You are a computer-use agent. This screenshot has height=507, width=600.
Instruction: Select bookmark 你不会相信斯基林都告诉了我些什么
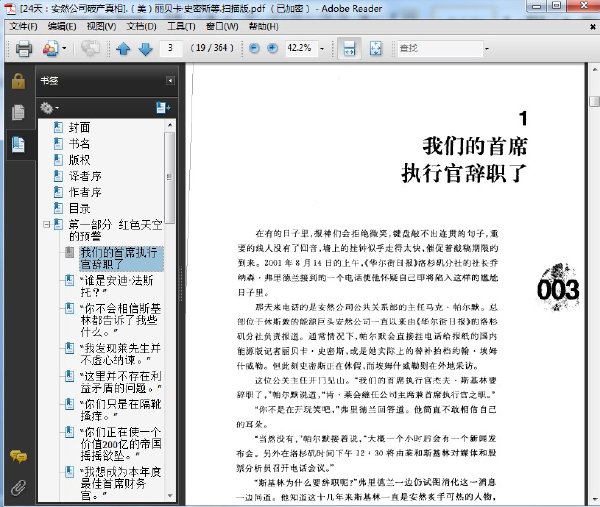pos(121,320)
